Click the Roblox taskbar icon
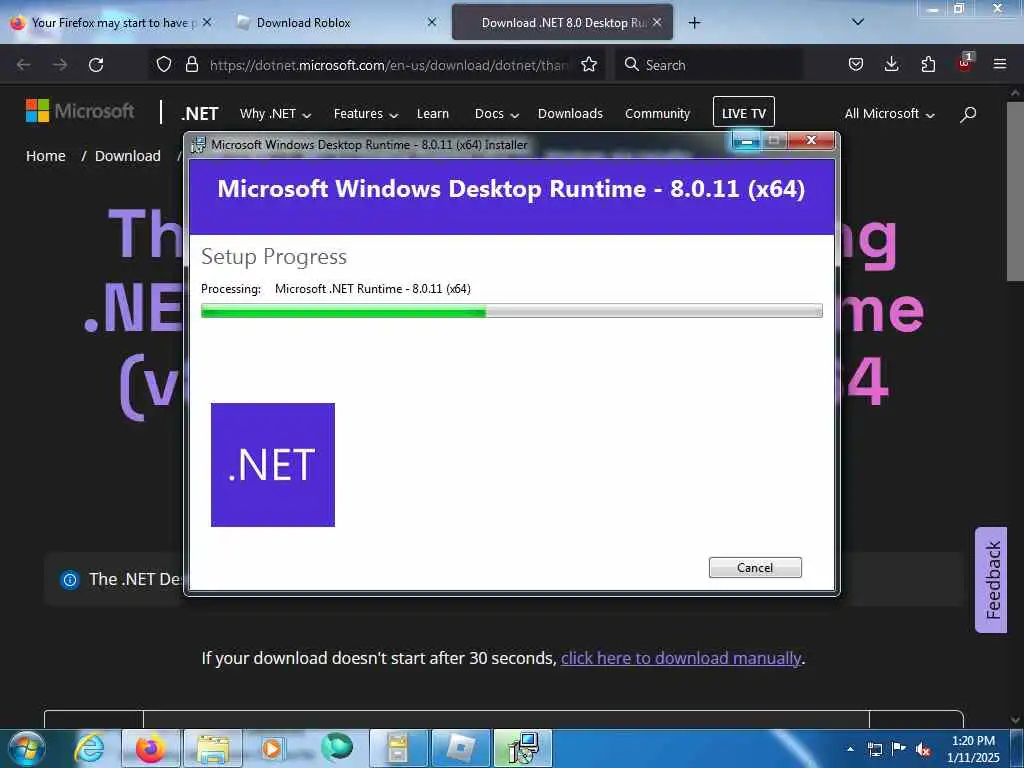The height and width of the screenshot is (768, 1024). (460, 748)
